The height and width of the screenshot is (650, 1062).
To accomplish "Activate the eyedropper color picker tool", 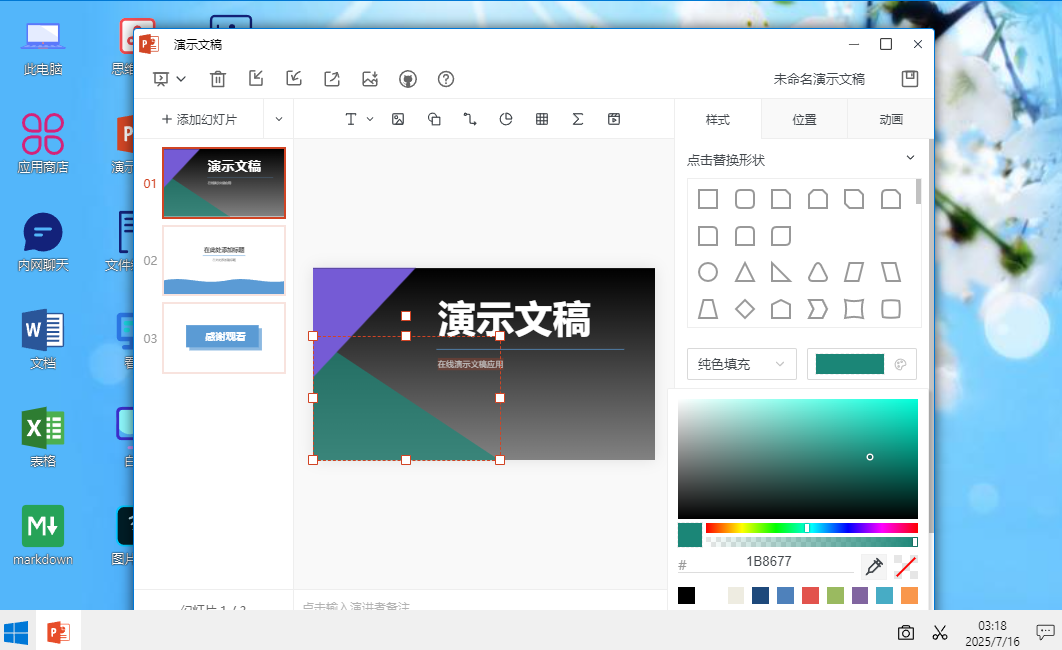I will (874, 566).
